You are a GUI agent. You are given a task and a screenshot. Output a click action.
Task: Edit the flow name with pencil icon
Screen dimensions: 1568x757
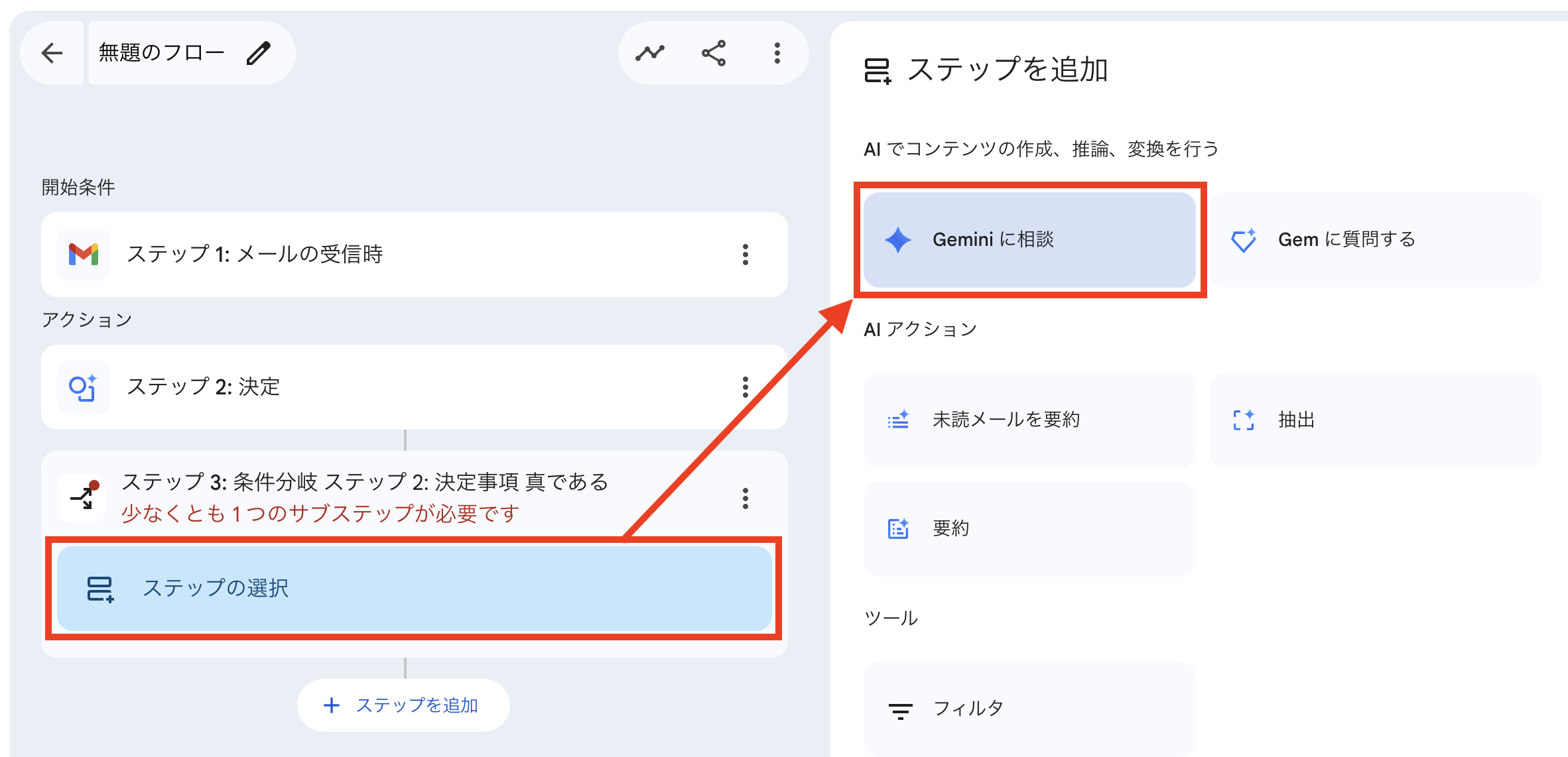point(259,53)
